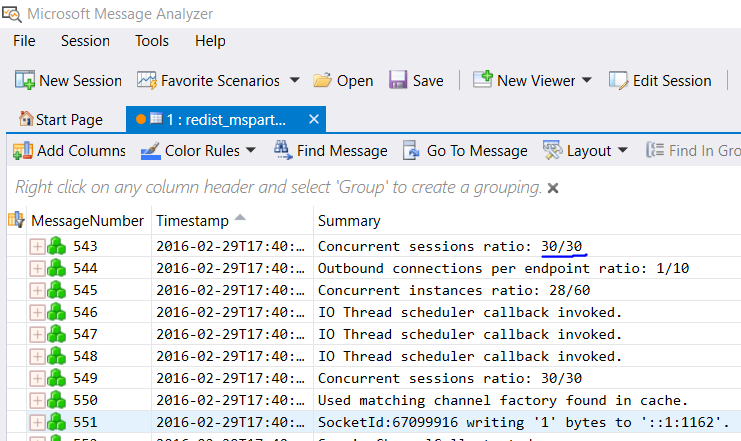Expand the New Viewer dropdown

[x=586, y=80]
